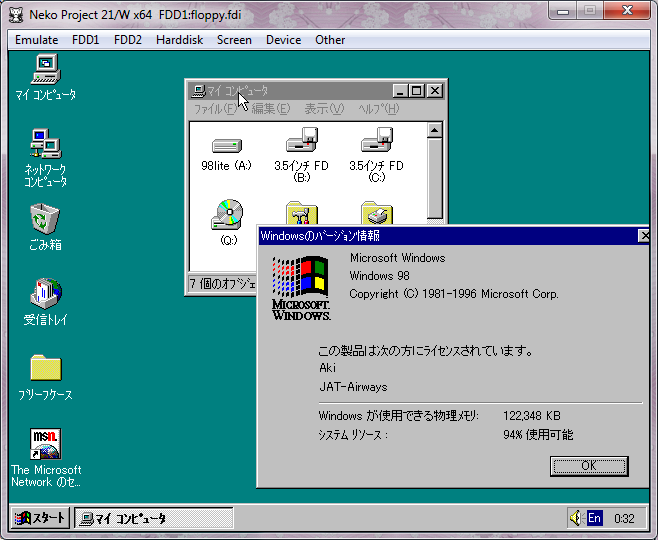Open the FDD1 menu
Viewport: 658px width, 540px height.
click(x=85, y=40)
